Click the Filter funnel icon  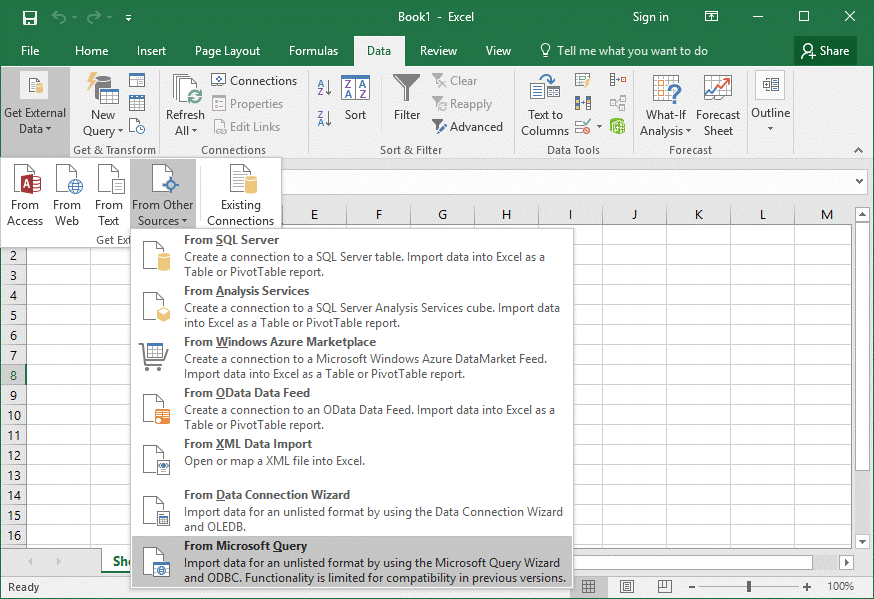click(407, 99)
